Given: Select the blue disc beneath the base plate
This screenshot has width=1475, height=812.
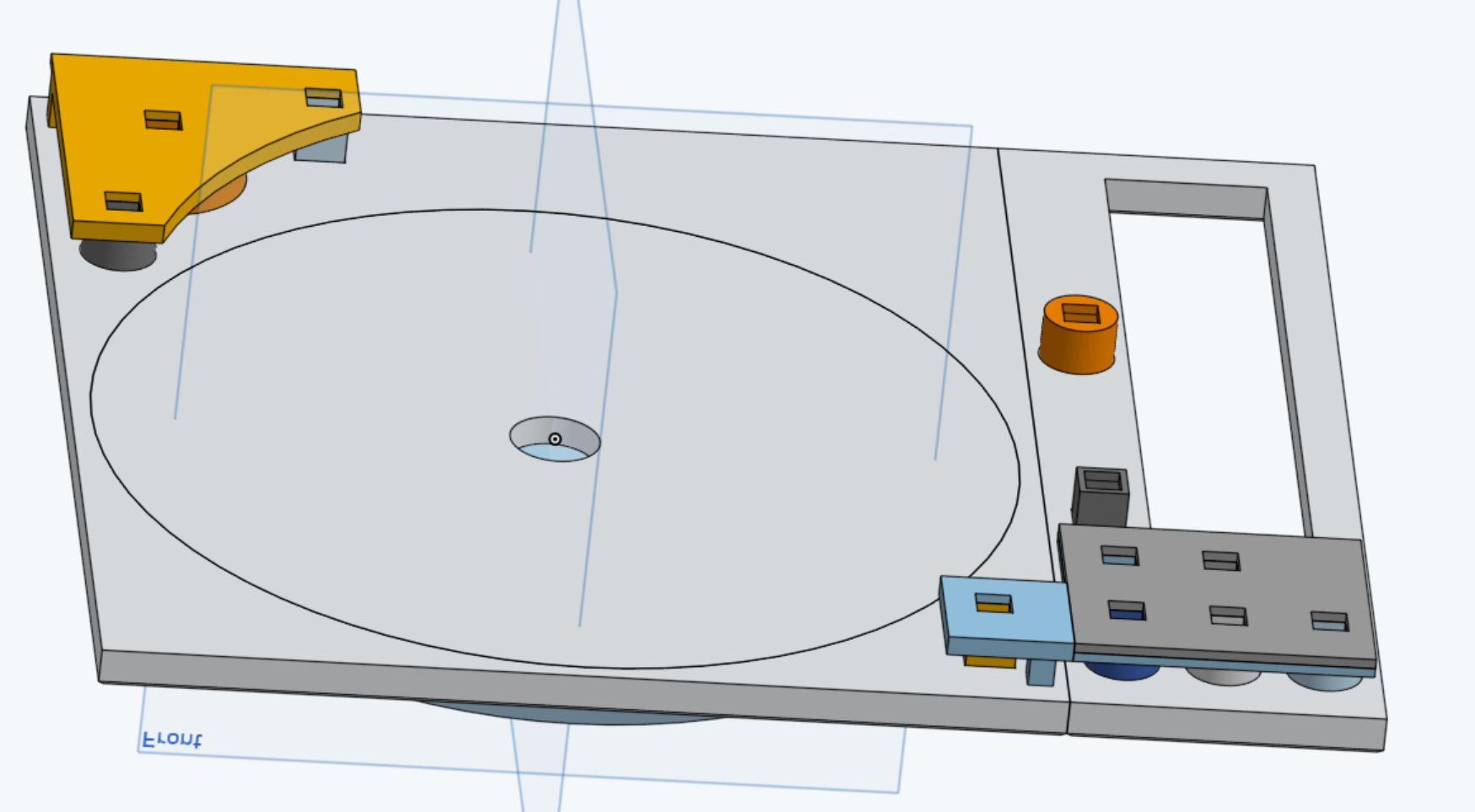Looking at the screenshot, I should pos(573,715).
